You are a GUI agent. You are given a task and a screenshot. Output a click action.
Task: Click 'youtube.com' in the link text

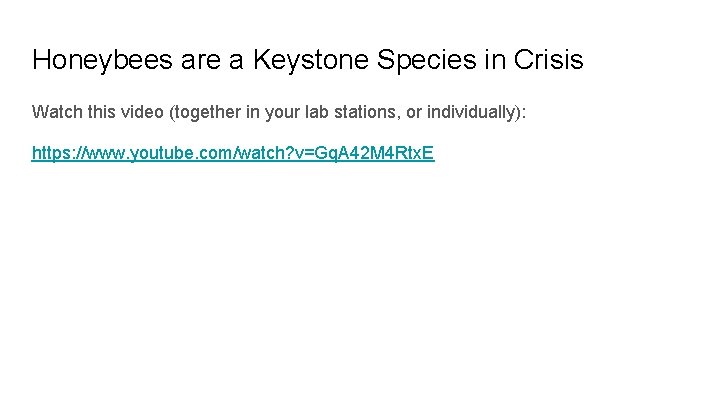[173, 154]
